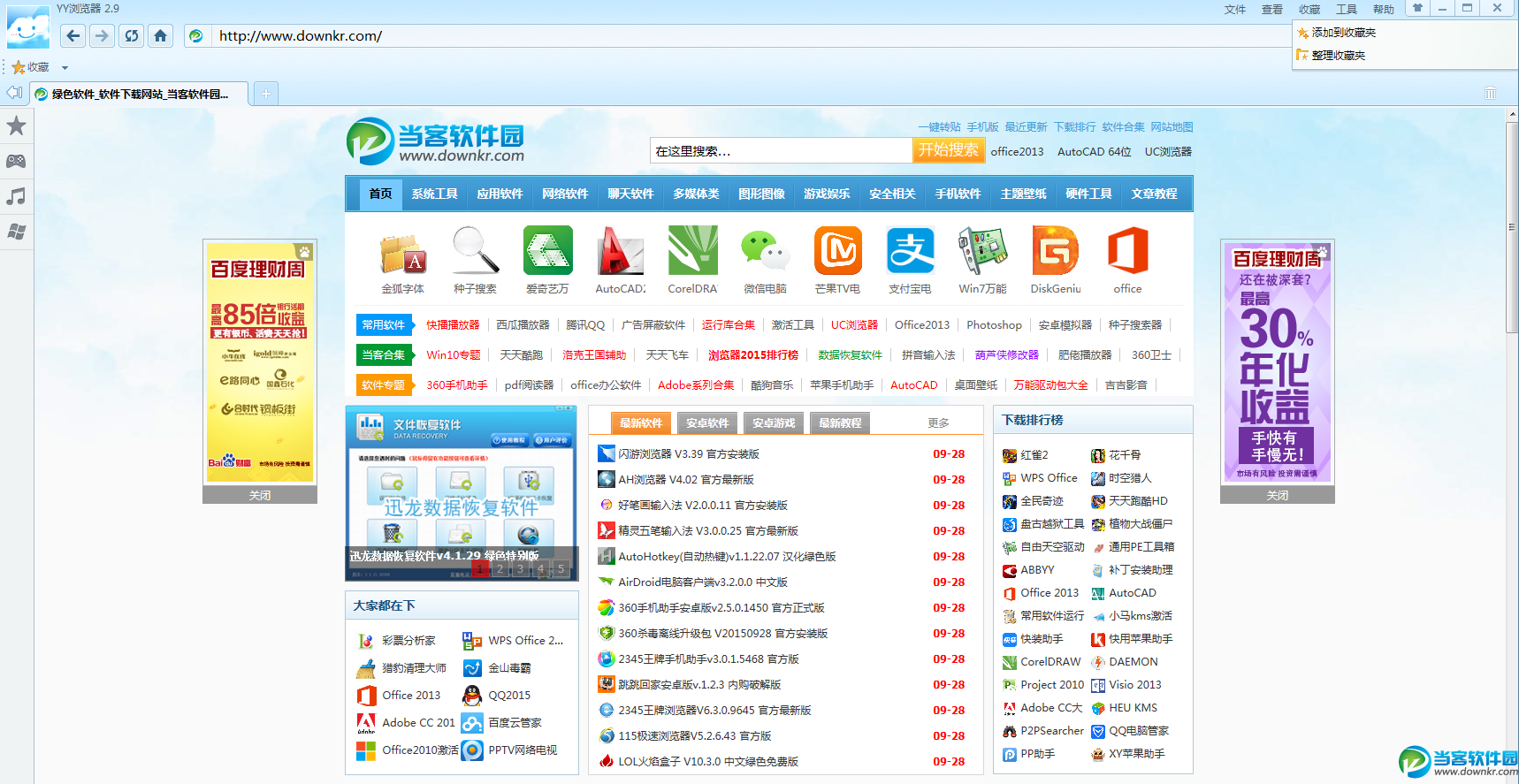Select the 安卓软件 list tab

(707, 422)
